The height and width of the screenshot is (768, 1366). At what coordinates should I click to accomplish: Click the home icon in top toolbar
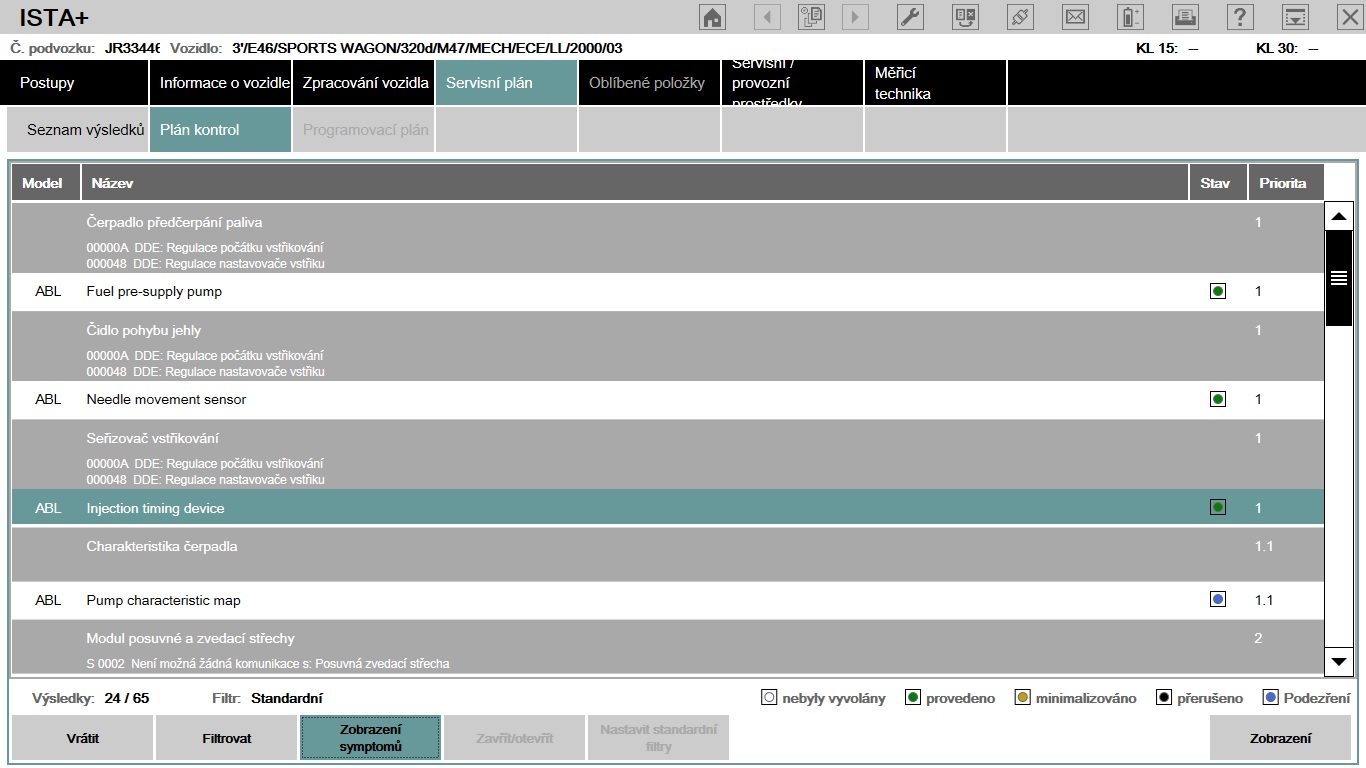tap(712, 17)
